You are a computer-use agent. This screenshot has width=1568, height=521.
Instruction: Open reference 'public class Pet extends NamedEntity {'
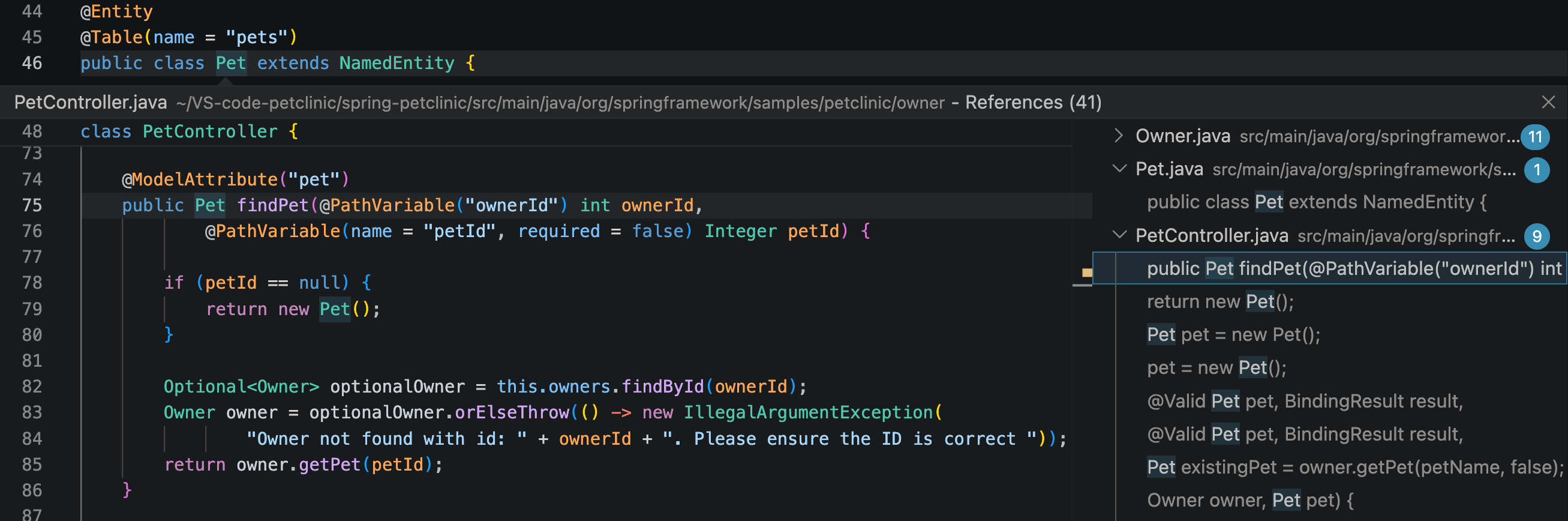click(1316, 202)
